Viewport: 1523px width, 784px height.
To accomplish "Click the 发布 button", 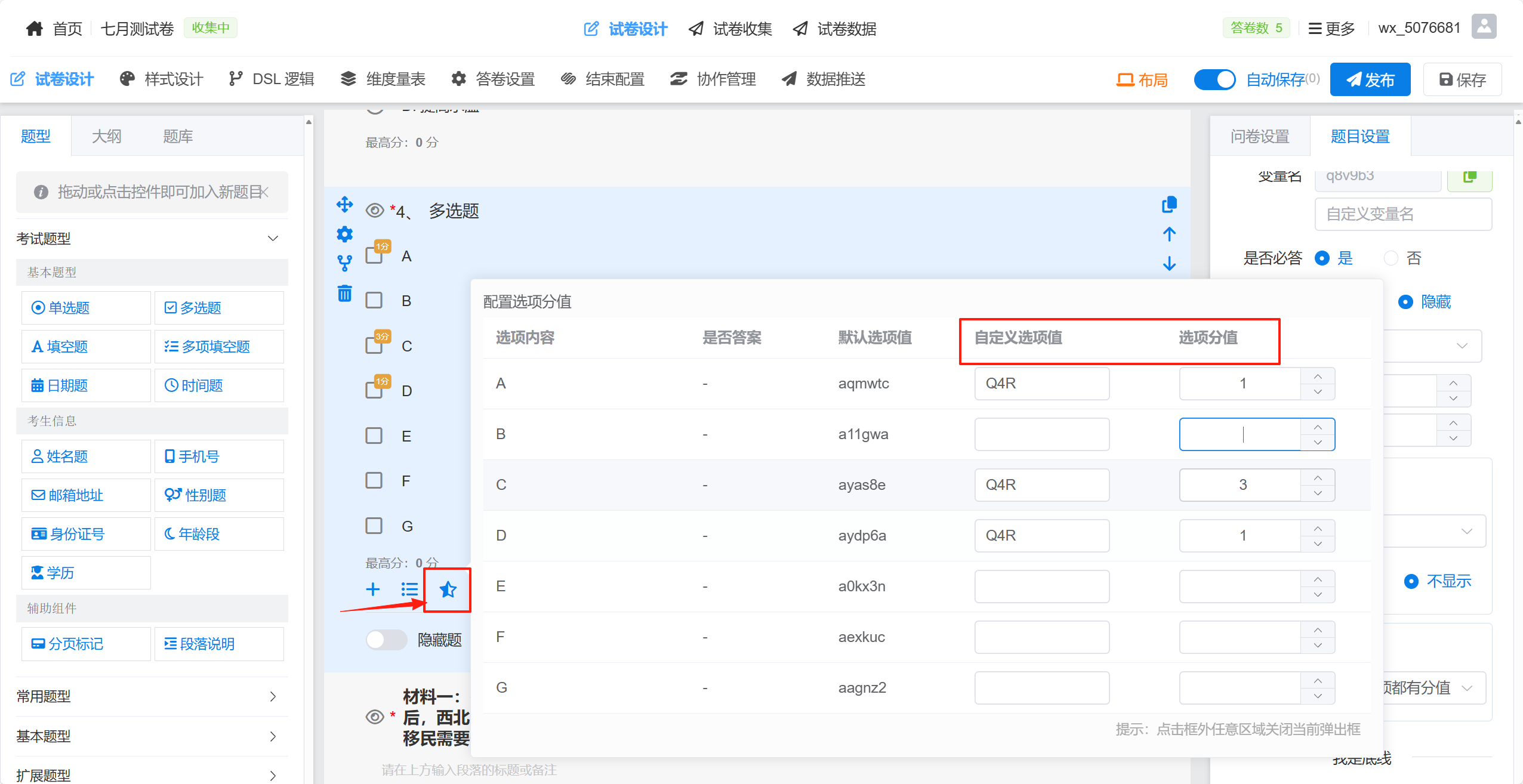I will [x=1370, y=79].
